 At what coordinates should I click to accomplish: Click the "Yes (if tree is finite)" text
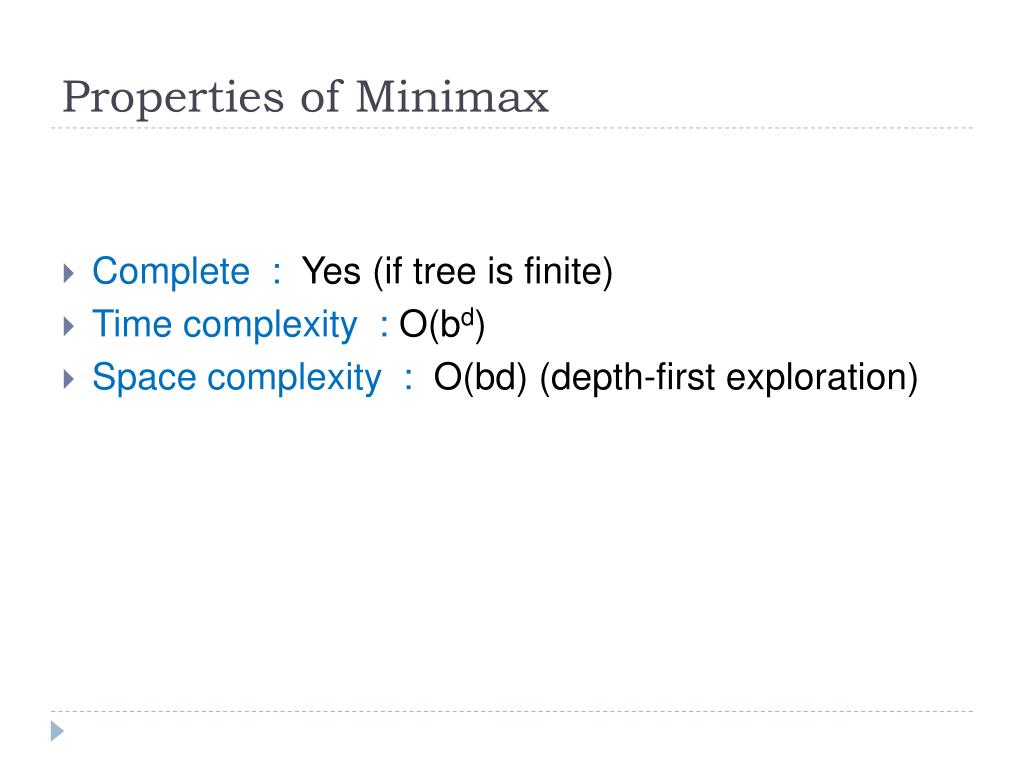(457, 272)
